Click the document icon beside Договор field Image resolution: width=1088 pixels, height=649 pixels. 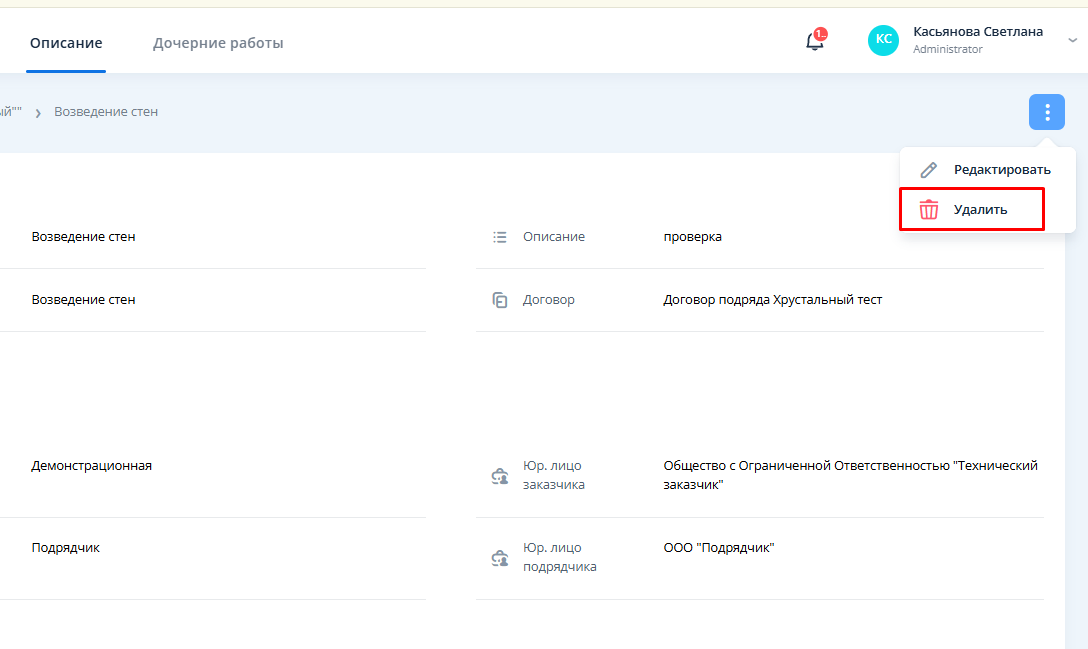pos(500,300)
